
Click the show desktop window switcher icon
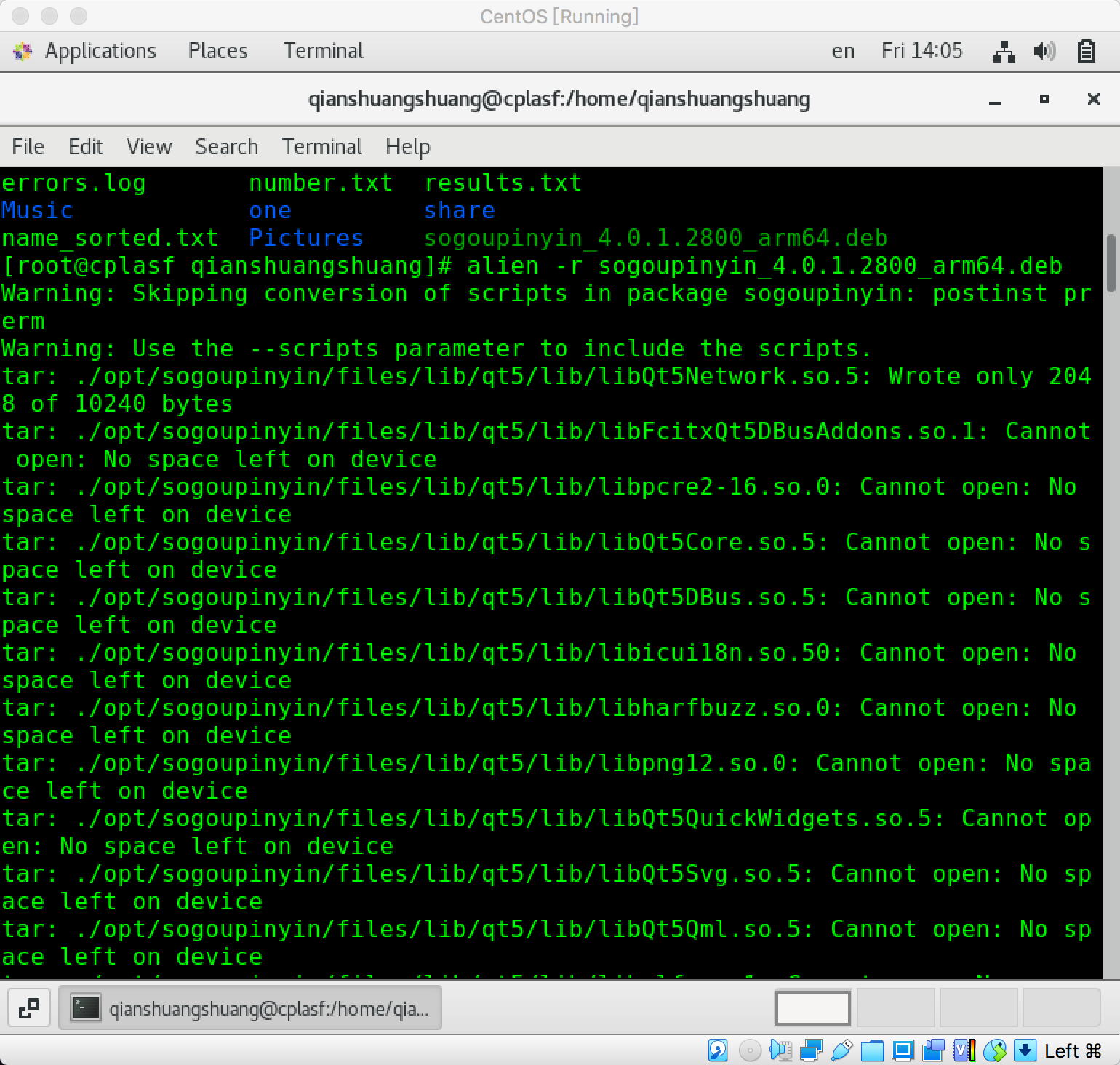(29, 1008)
